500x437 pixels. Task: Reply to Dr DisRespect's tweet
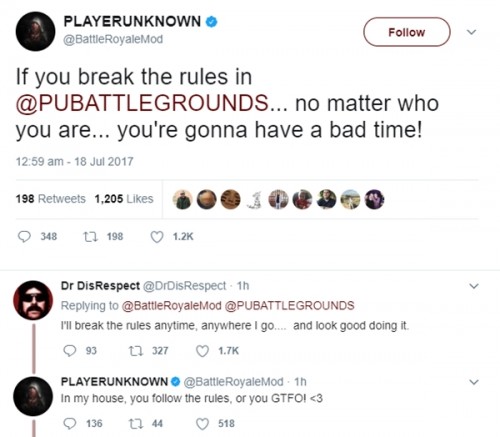pyautogui.click(x=69, y=351)
